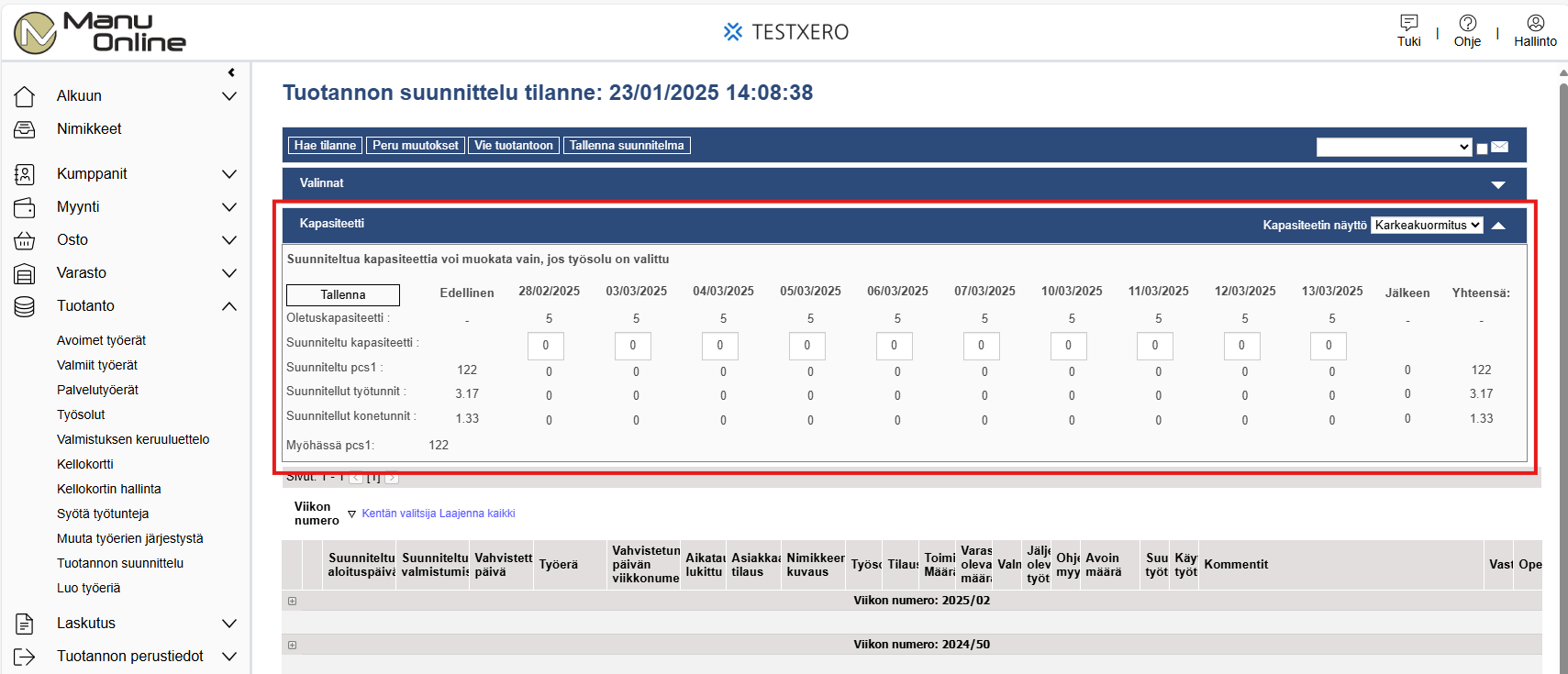This screenshot has width=1568, height=674.
Task: Open Muuta työerien järjestystä item
Action: 130,538
